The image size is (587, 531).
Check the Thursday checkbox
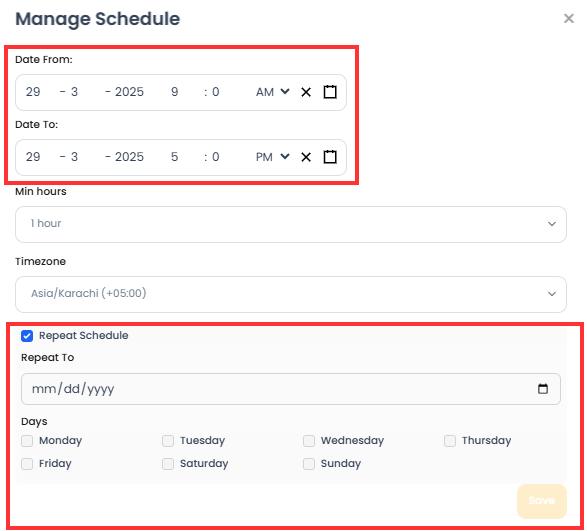point(450,441)
